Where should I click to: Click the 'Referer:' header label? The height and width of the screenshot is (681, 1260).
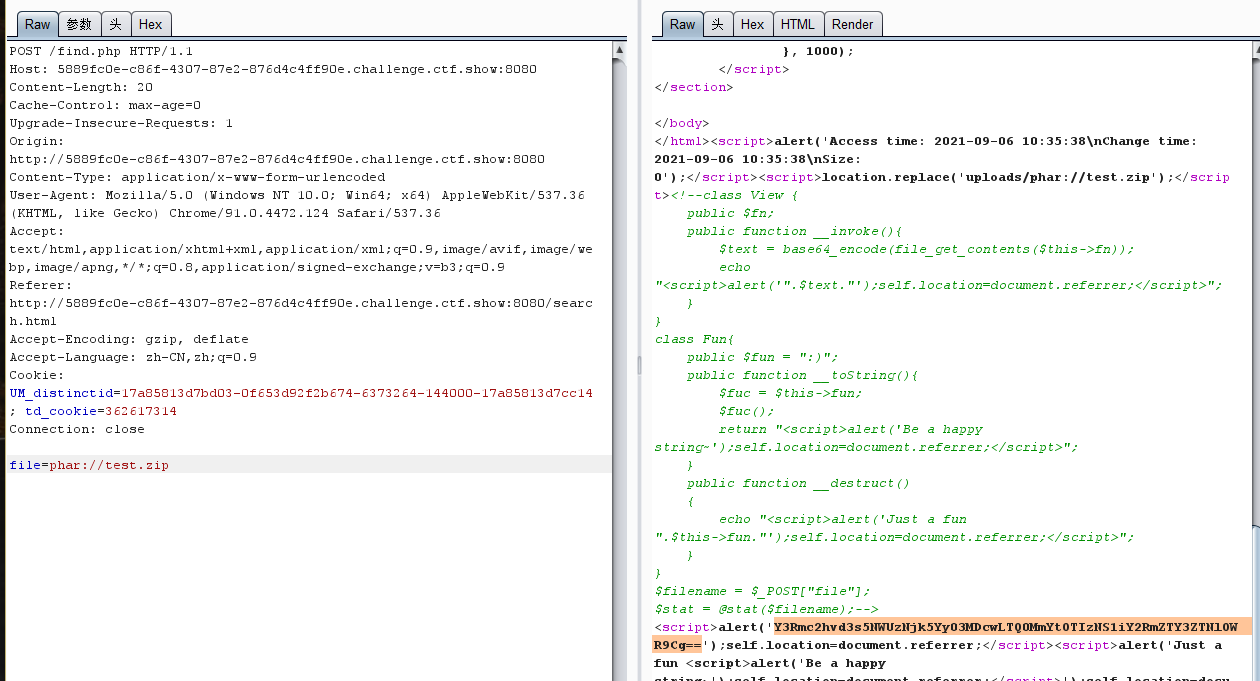point(41,285)
